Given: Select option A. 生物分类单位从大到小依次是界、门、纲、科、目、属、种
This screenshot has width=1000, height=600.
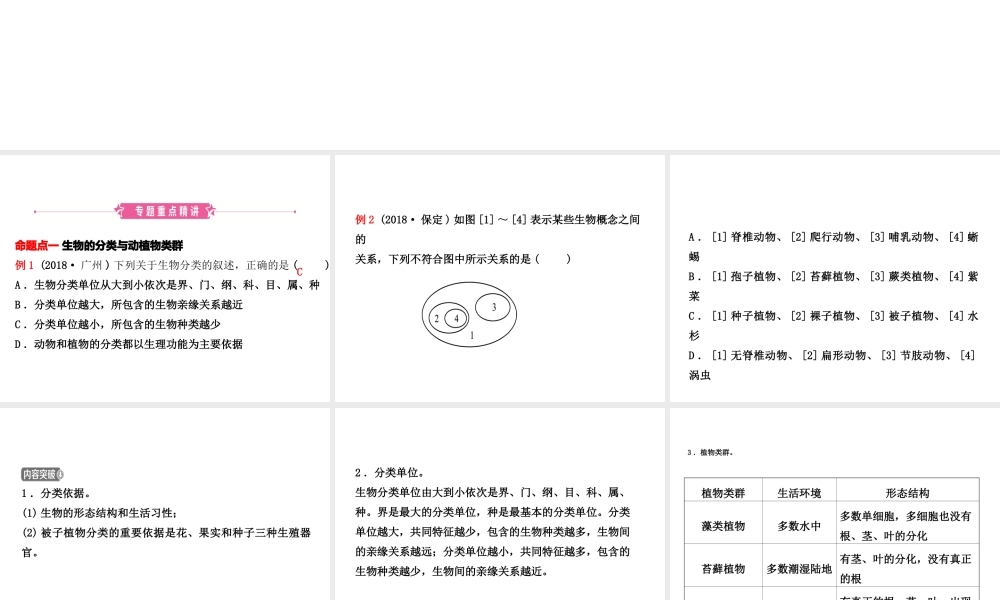Looking at the screenshot, I should (x=167, y=285).
